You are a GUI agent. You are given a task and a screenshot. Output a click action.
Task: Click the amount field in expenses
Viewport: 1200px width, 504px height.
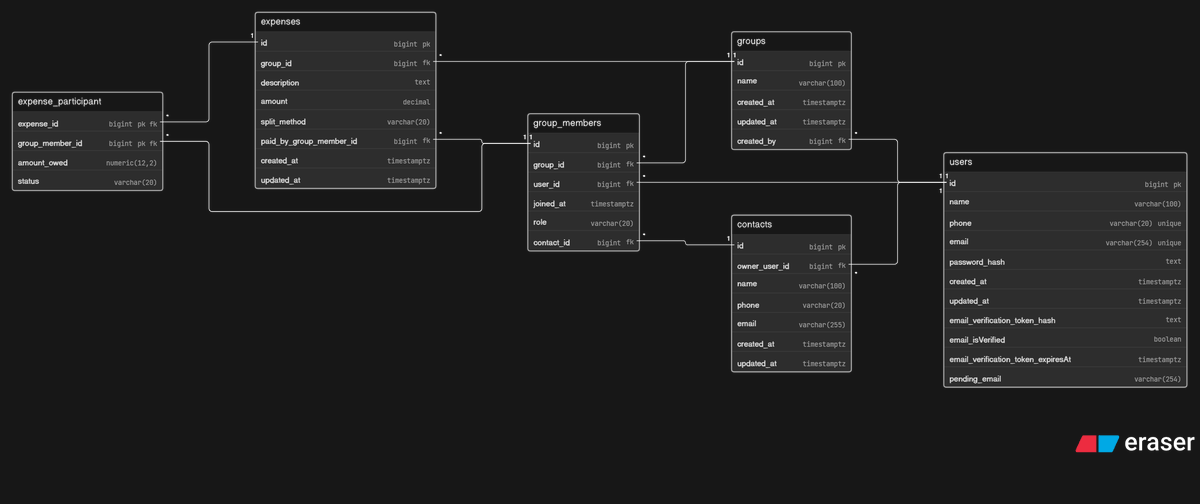click(345, 102)
